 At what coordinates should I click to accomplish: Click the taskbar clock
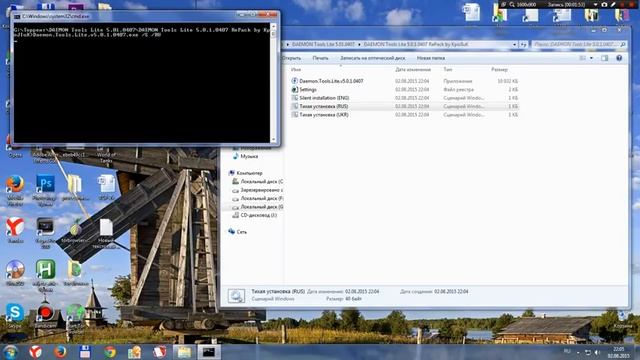pyautogui.click(x=618, y=353)
